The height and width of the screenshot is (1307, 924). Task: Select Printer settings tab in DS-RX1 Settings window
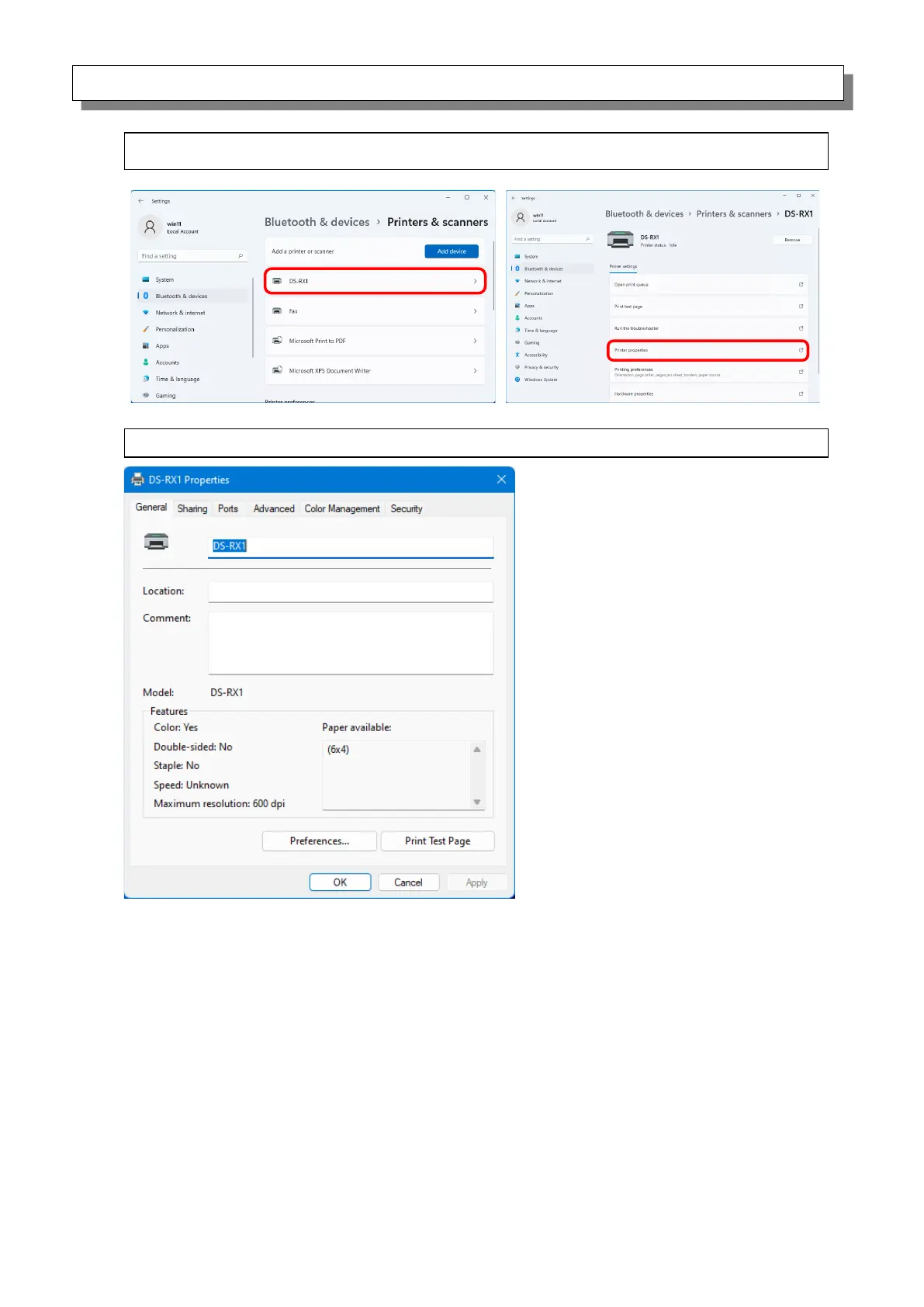[623, 266]
